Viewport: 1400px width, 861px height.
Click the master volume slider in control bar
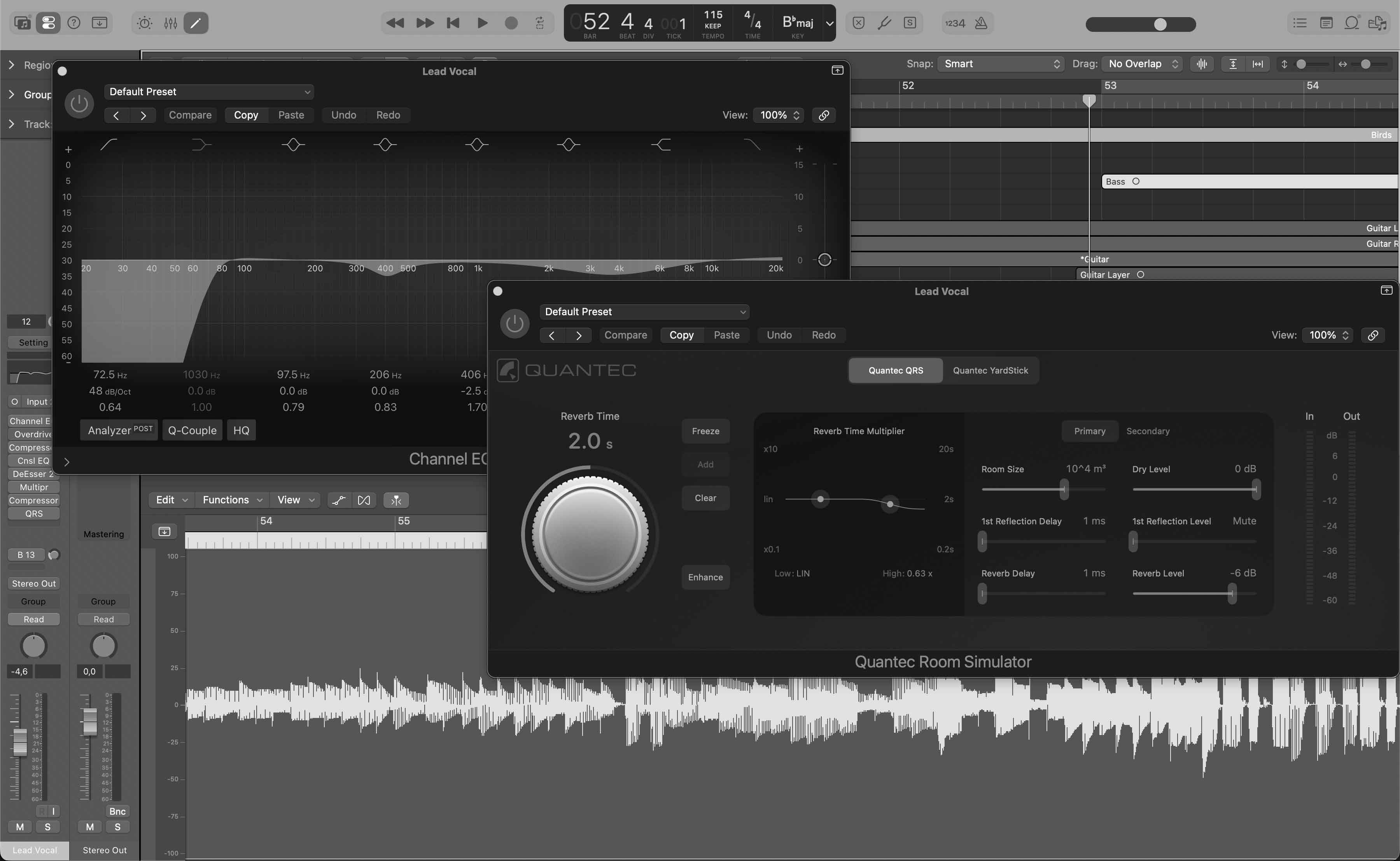pyautogui.click(x=1141, y=24)
